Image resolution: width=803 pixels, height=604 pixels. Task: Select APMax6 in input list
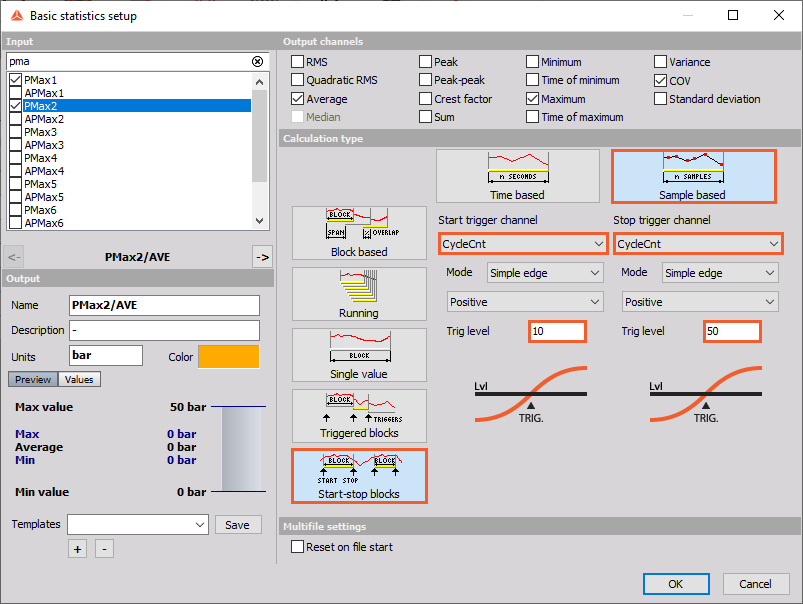[44, 223]
